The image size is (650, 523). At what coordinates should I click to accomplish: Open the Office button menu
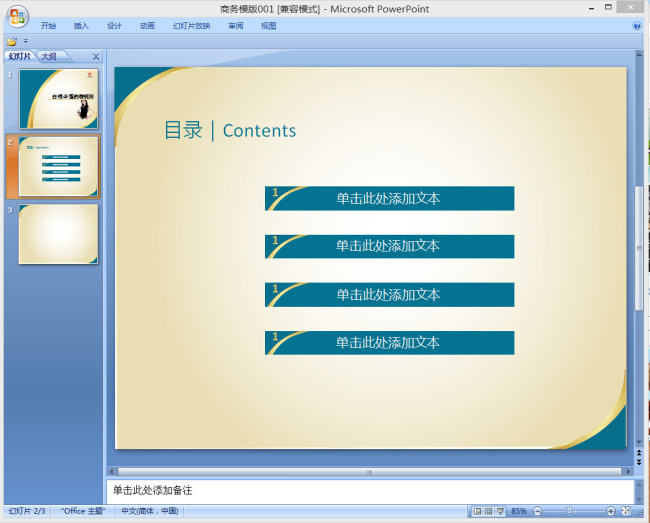pyautogui.click(x=17, y=16)
